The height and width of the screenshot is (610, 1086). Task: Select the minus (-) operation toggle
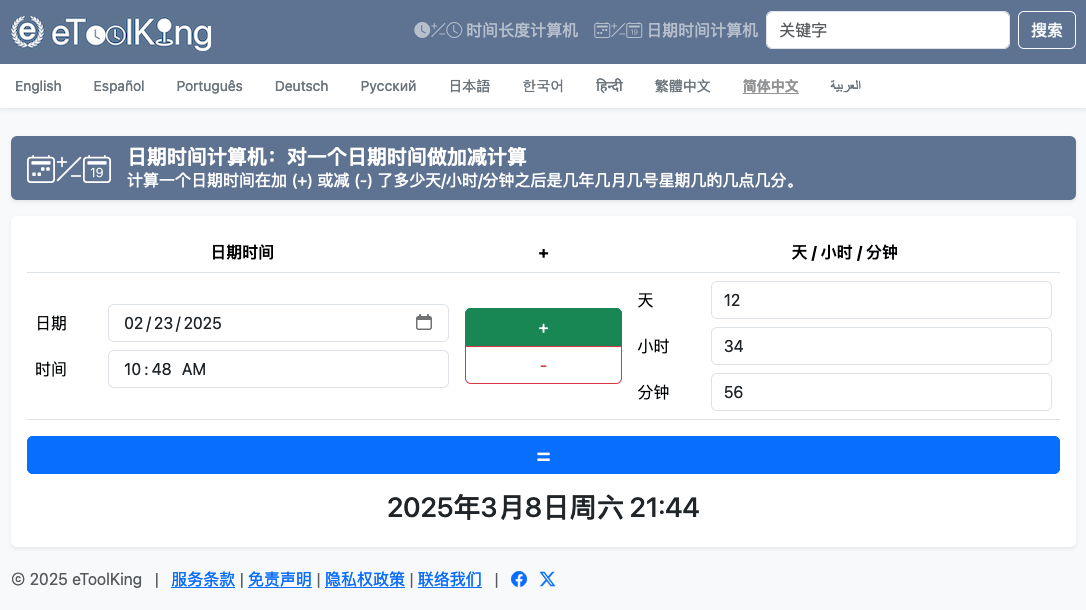point(543,365)
